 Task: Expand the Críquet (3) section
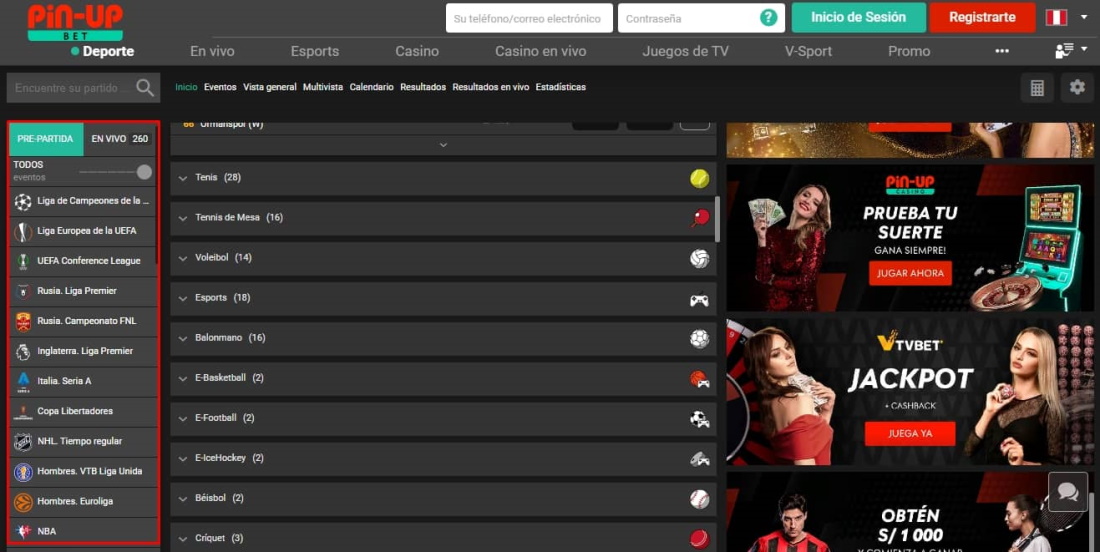443,538
